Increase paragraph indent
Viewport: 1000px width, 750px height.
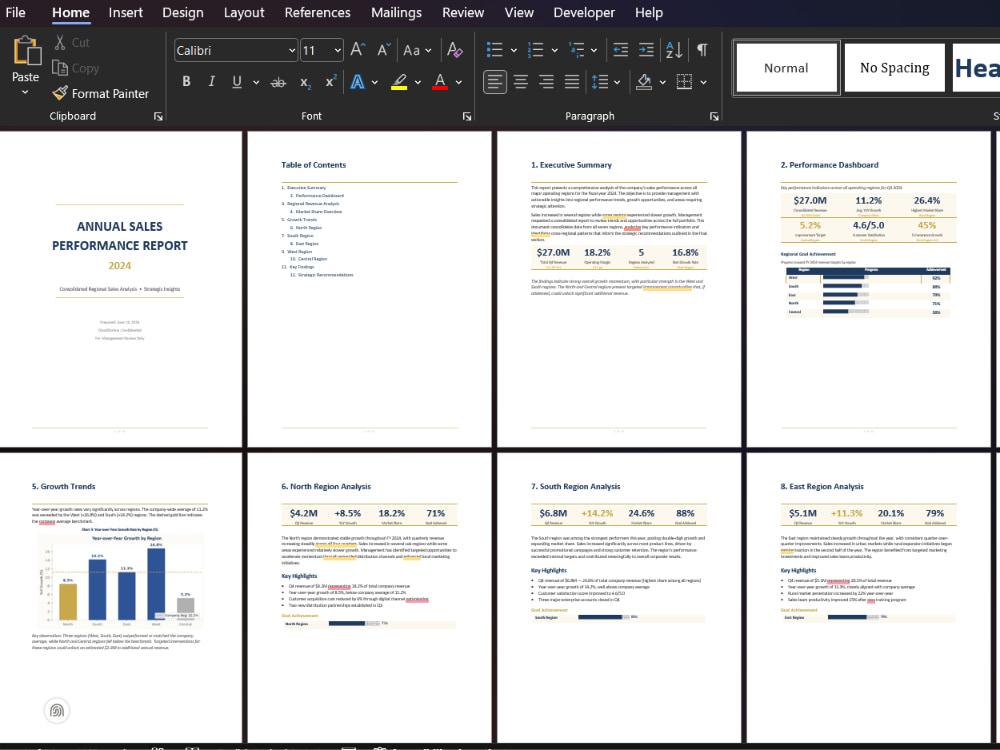tap(646, 50)
